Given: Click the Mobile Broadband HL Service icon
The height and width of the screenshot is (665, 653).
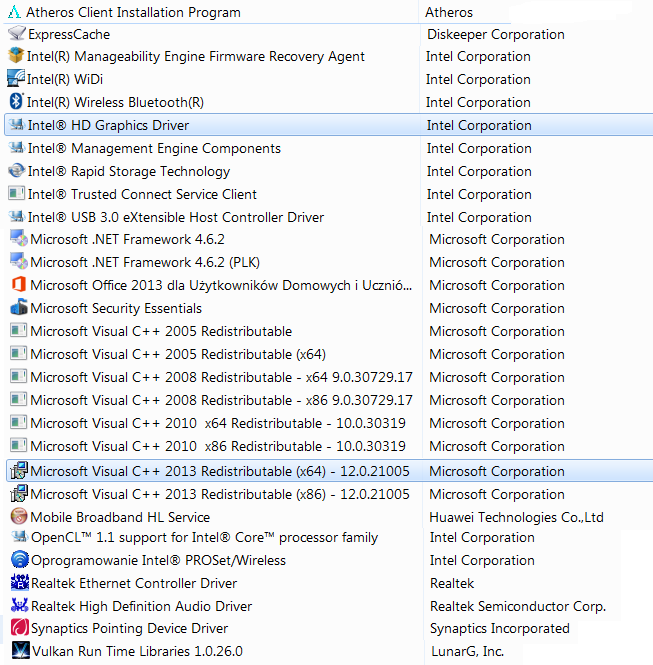Looking at the screenshot, I should [x=18, y=517].
